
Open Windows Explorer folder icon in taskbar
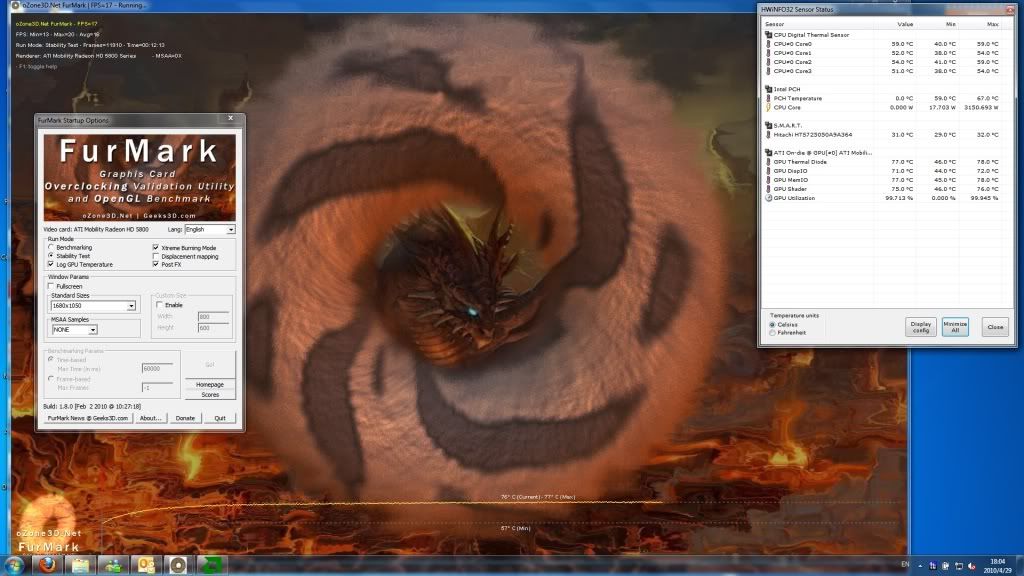(x=80, y=565)
